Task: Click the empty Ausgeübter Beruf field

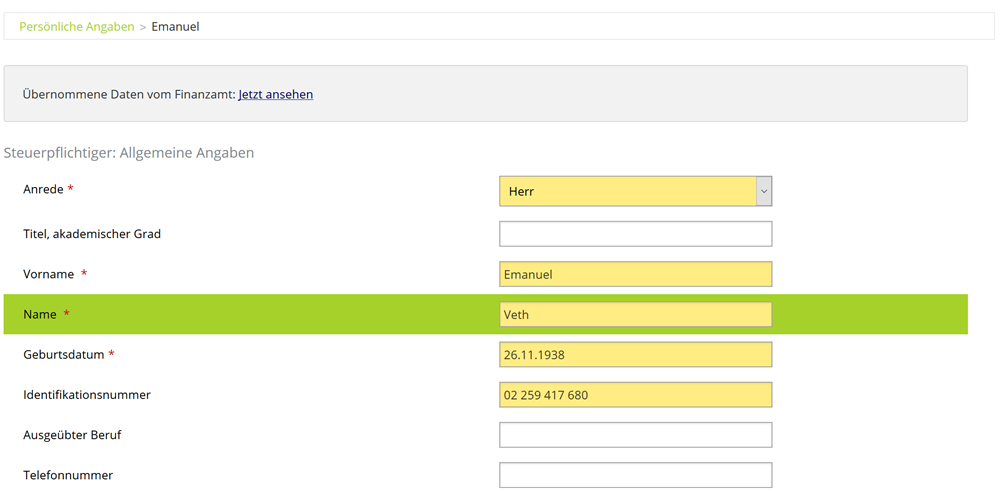Action: click(x=635, y=435)
